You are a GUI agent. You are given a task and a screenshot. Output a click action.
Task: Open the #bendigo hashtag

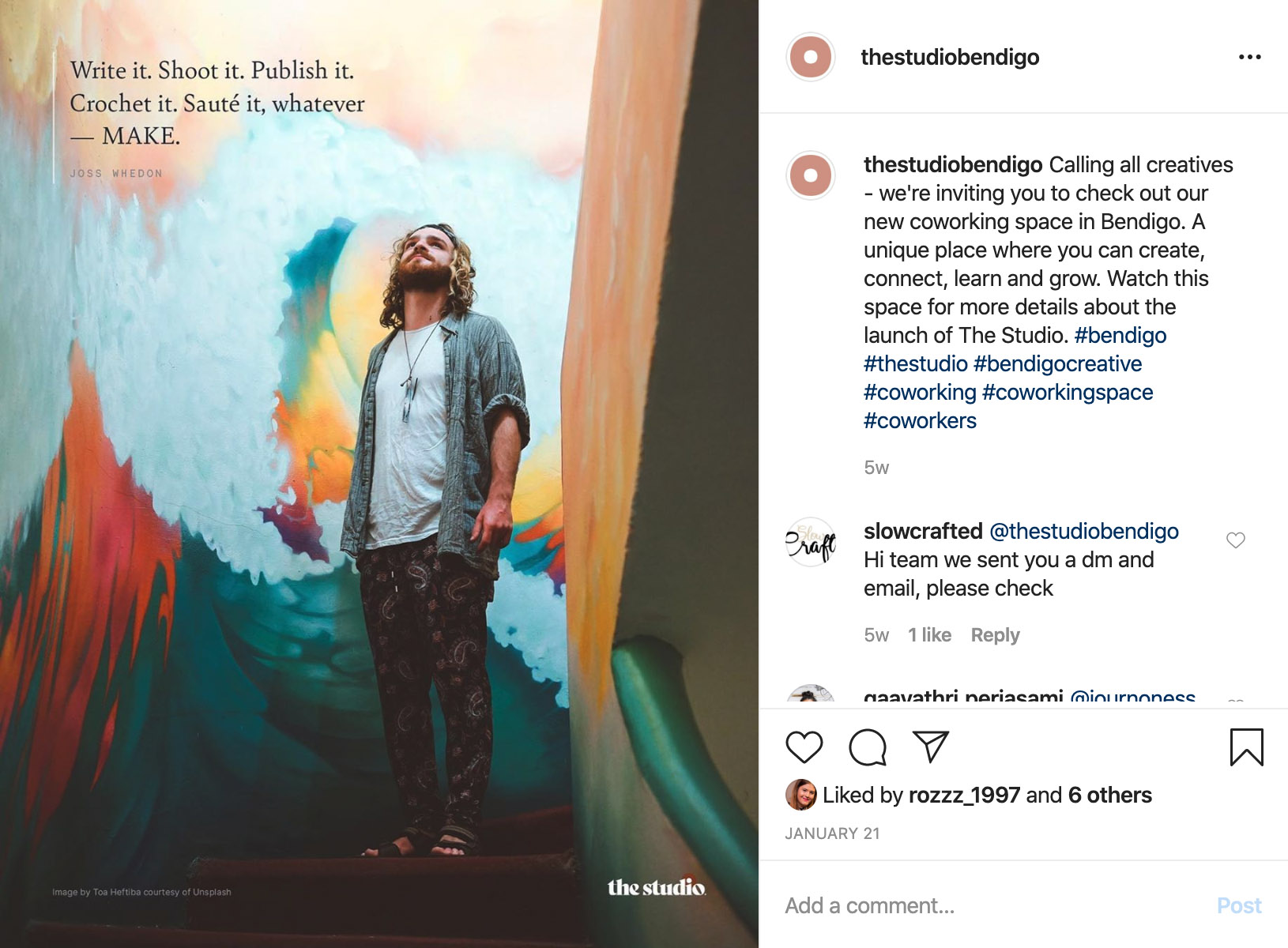pyautogui.click(x=1120, y=335)
